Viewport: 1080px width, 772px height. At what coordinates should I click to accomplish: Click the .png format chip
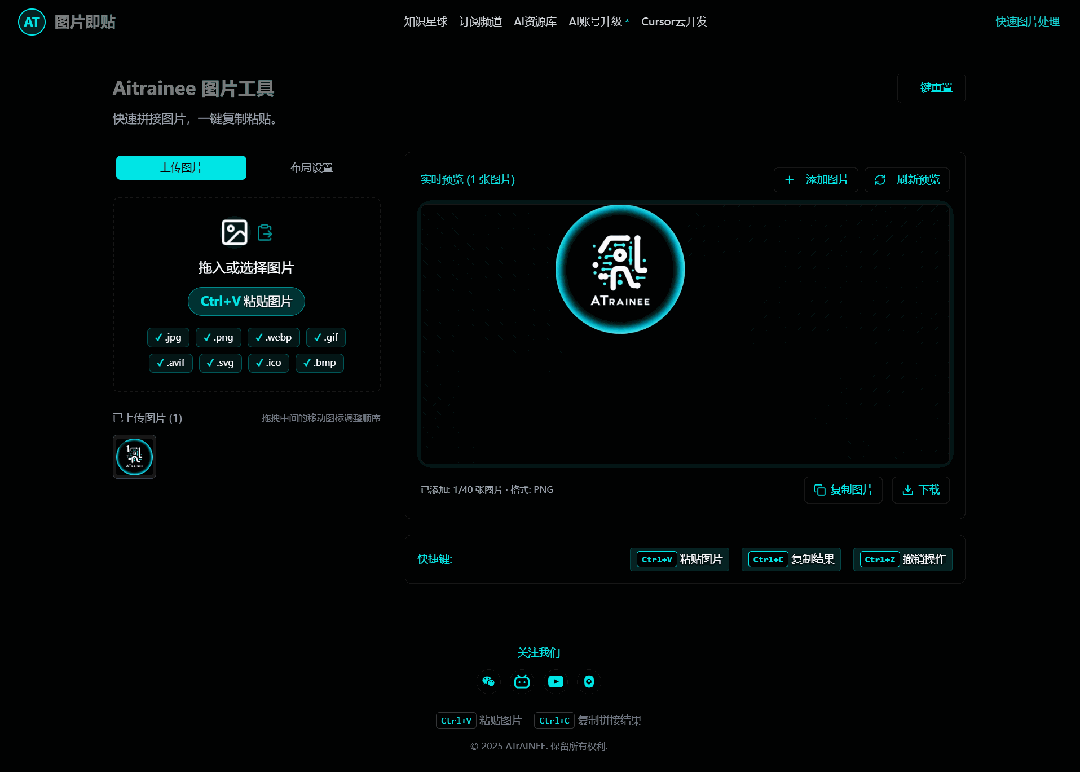tap(218, 337)
